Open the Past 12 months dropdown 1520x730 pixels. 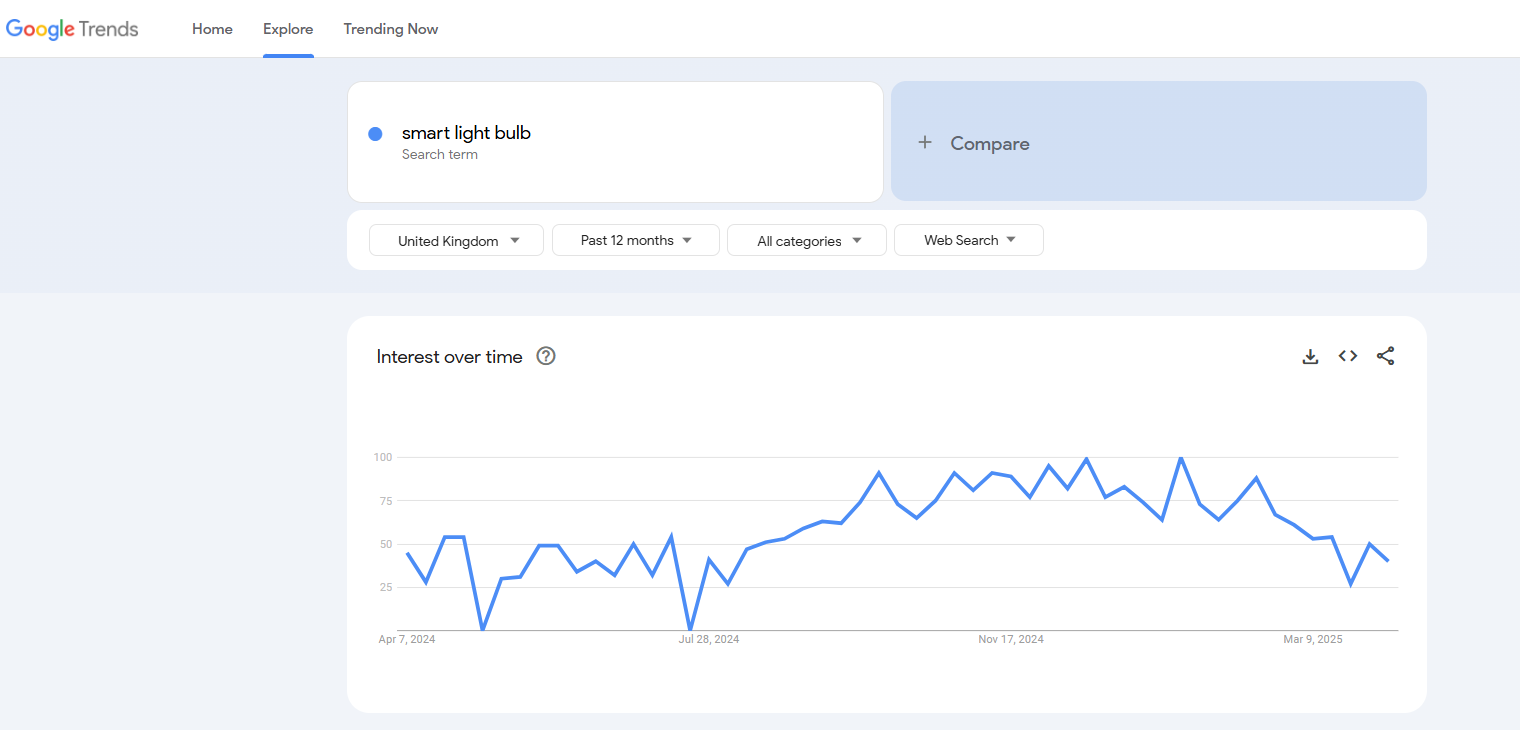pyautogui.click(x=636, y=240)
